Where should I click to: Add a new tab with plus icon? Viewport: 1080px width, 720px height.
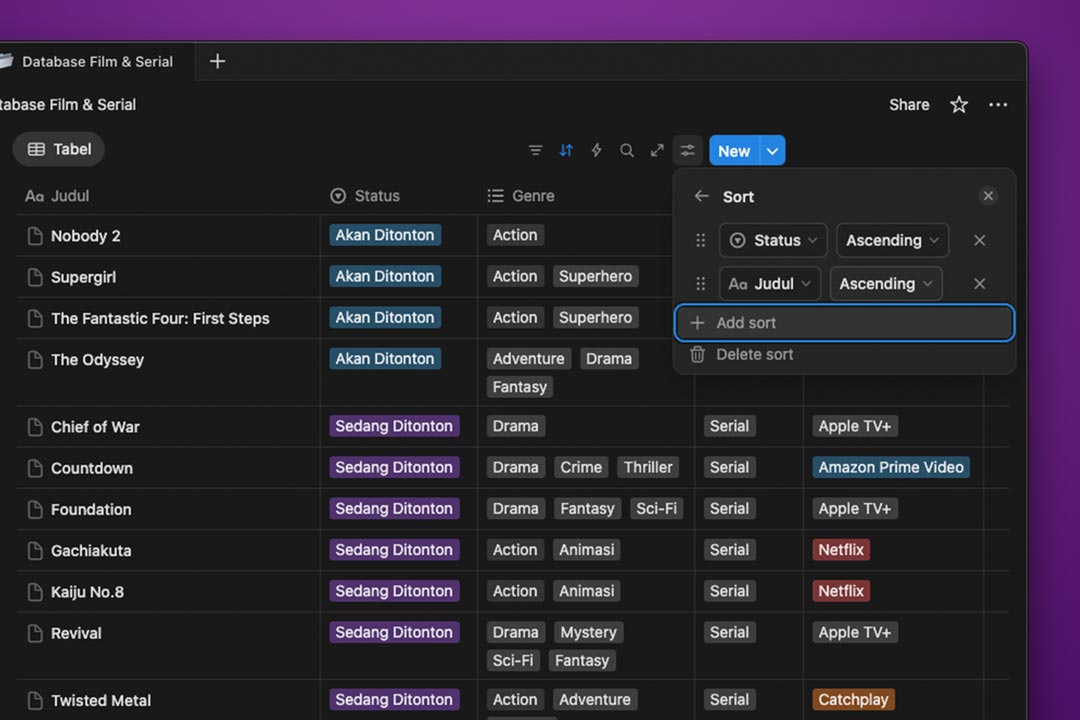tap(217, 61)
